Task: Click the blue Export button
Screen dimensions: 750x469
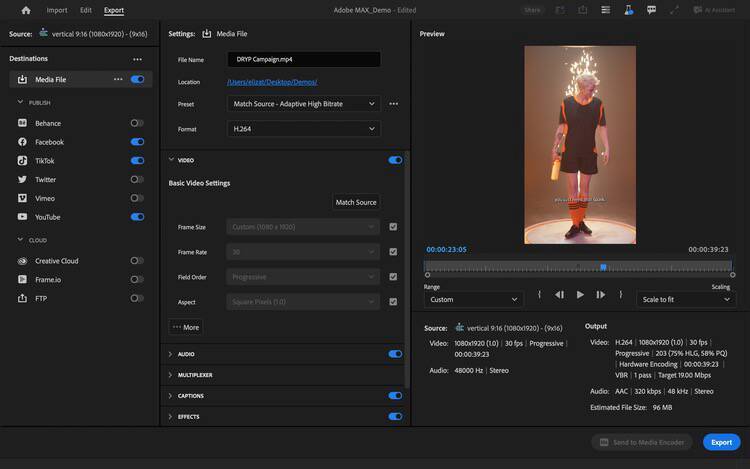Action: pos(720,442)
